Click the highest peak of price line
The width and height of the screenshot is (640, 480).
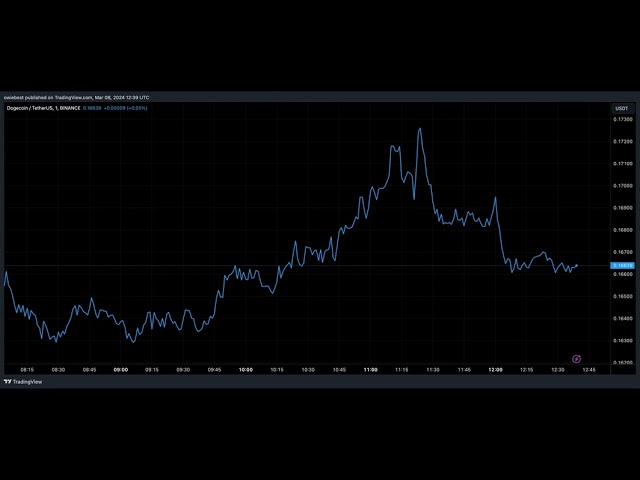click(420, 128)
